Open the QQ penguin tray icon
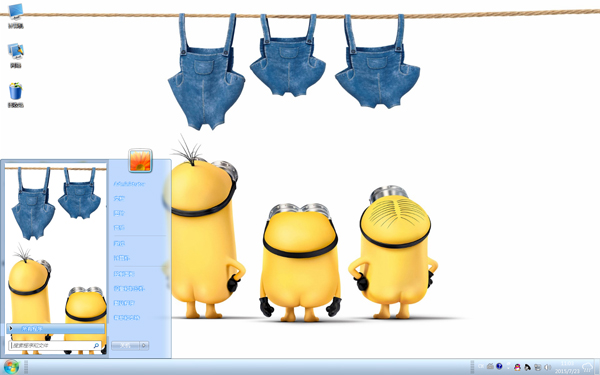The height and width of the screenshot is (375, 600). 518,367
